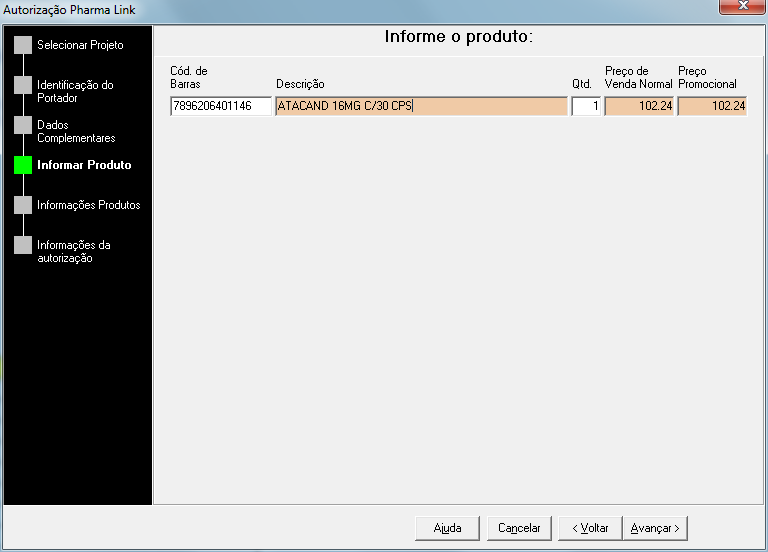The height and width of the screenshot is (552, 768).
Task: Click the 'Informe o produto:' heading
Action: [458, 37]
